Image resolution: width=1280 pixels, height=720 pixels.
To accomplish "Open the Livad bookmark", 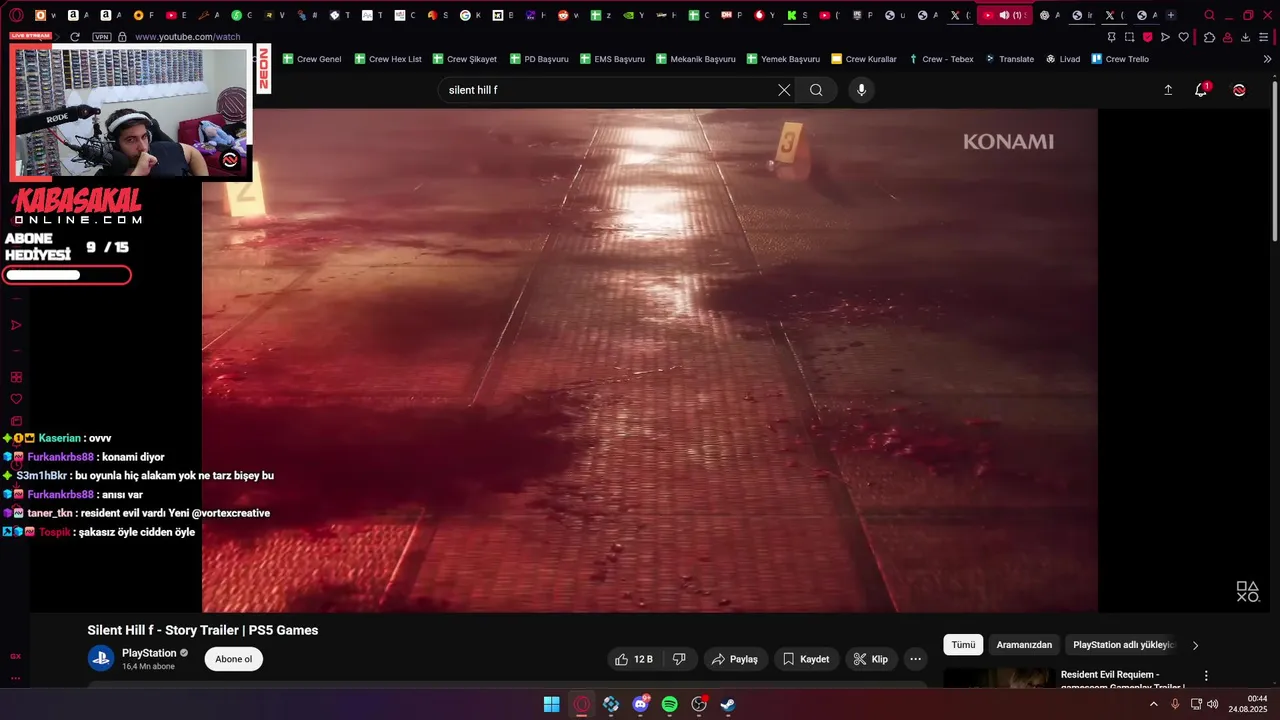I will (x=1063, y=59).
